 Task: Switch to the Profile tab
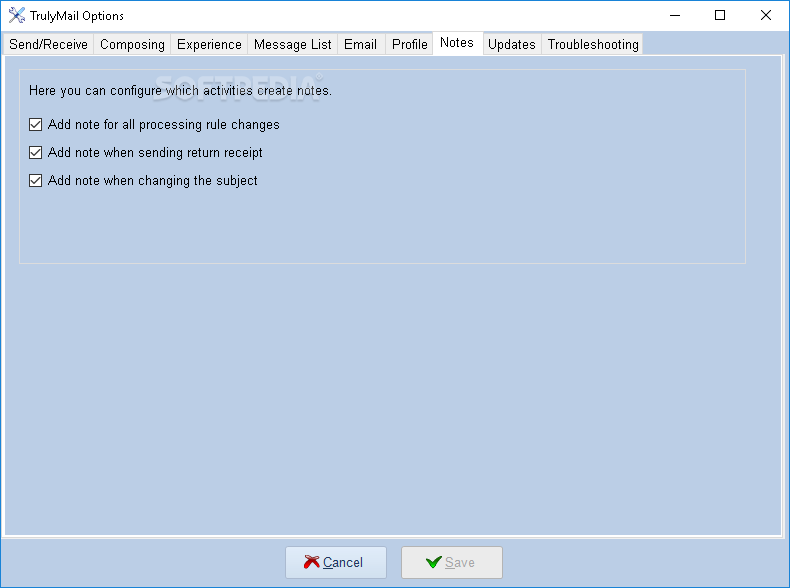(x=409, y=44)
